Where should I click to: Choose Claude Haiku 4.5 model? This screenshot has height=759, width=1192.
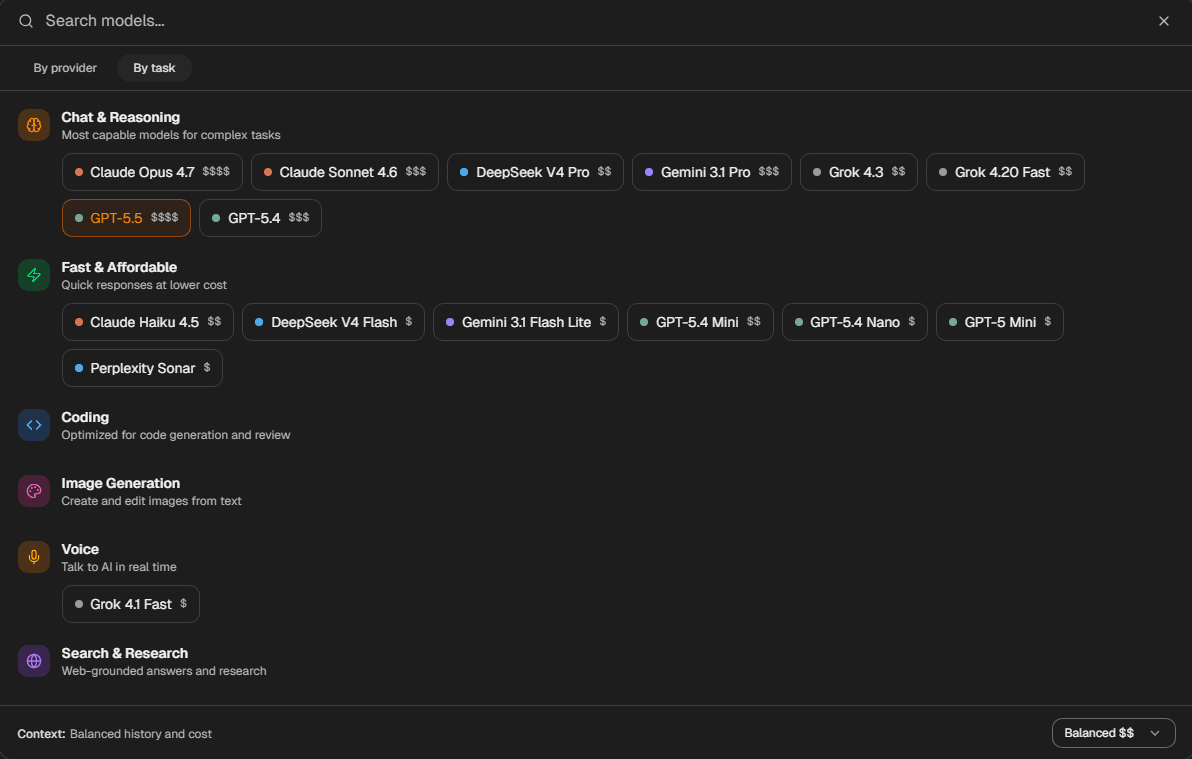(147, 322)
